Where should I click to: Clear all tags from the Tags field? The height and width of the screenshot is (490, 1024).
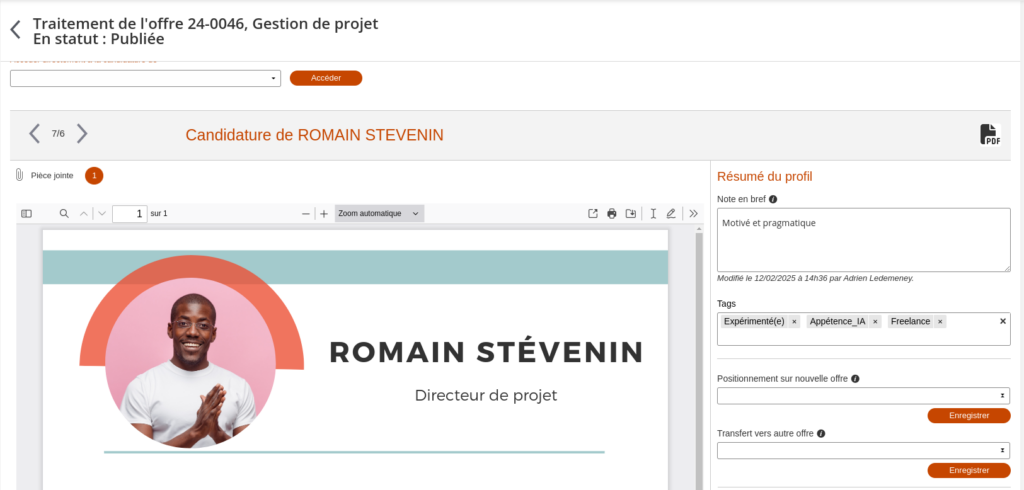[x=1002, y=321]
